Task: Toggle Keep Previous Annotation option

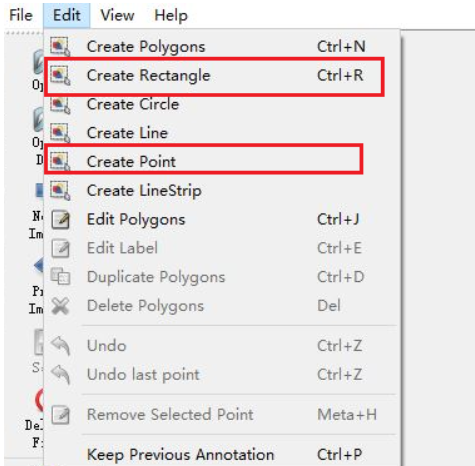Action: [x=222, y=455]
